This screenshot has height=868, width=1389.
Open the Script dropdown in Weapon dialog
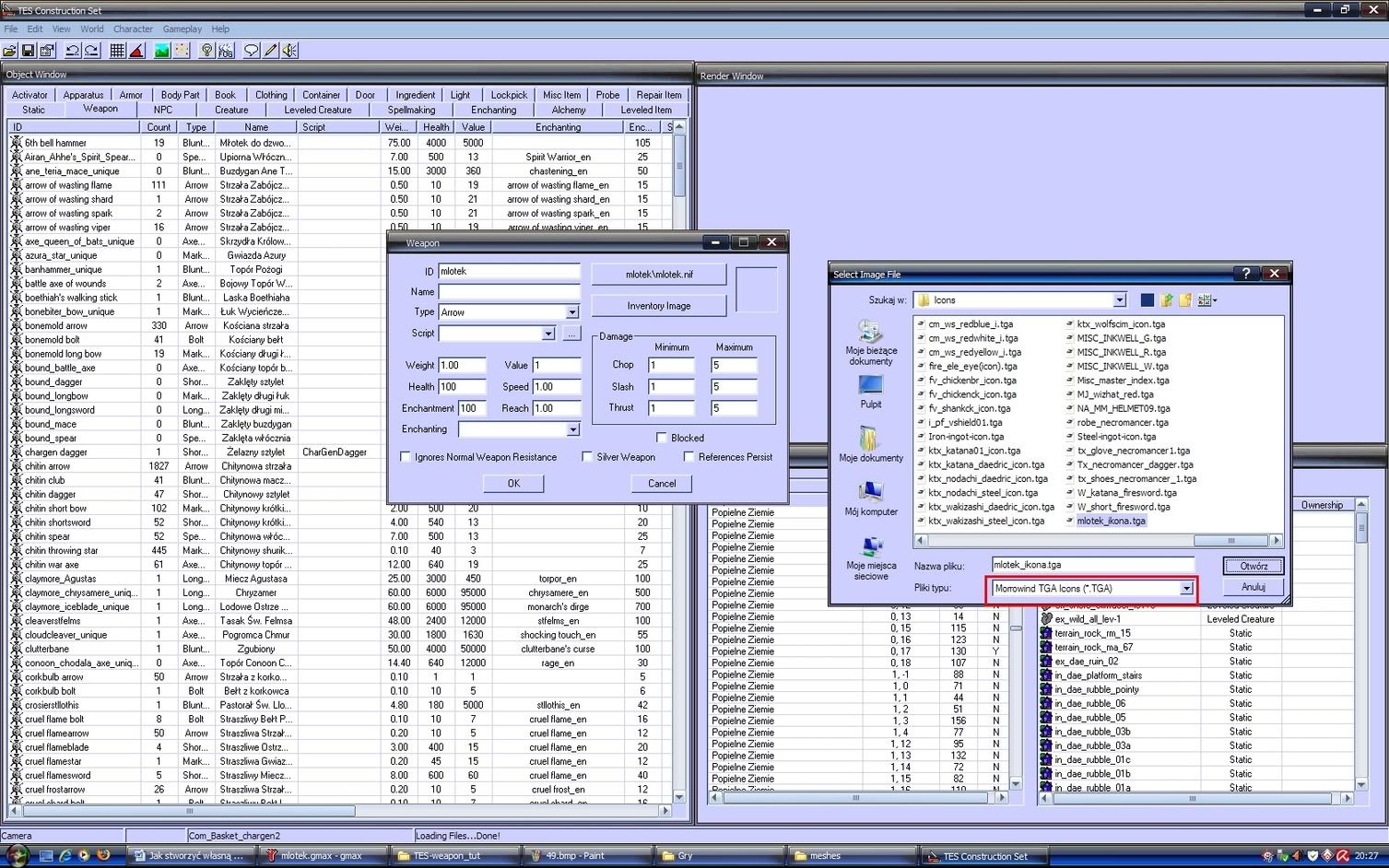[x=548, y=334]
